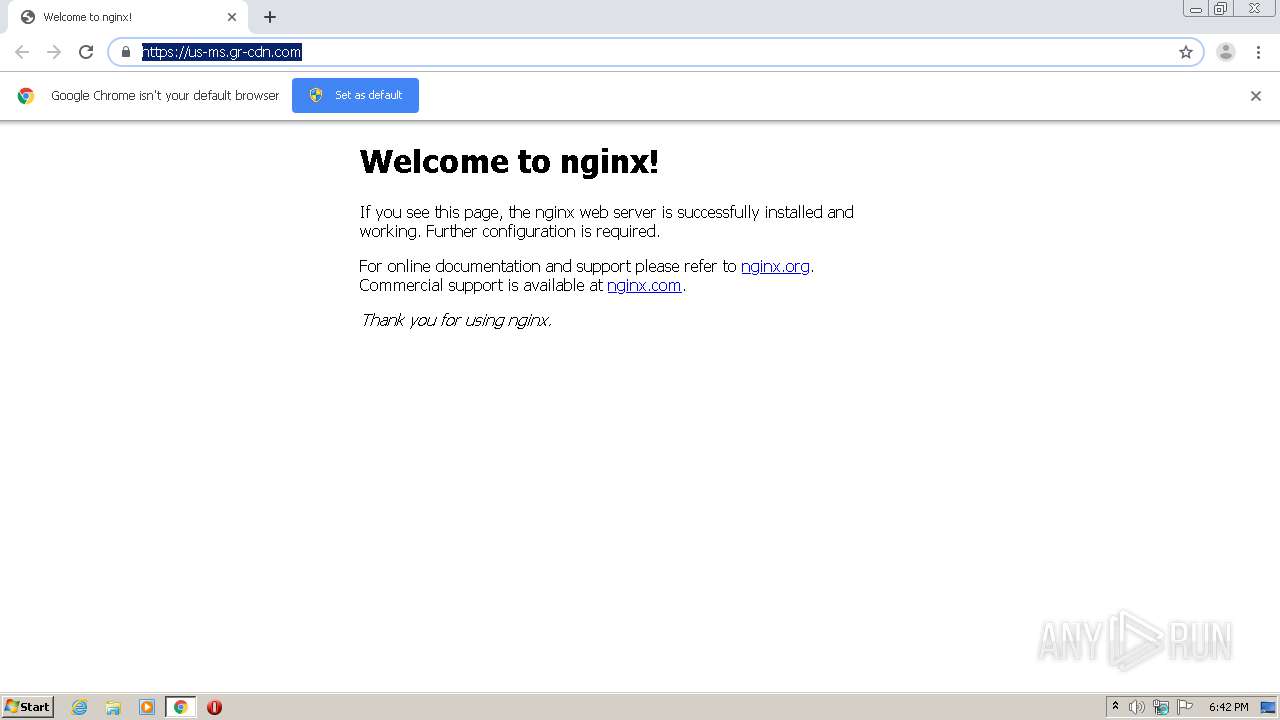
Task: Restore down the Chrome window
Action: click(1221, 9)
